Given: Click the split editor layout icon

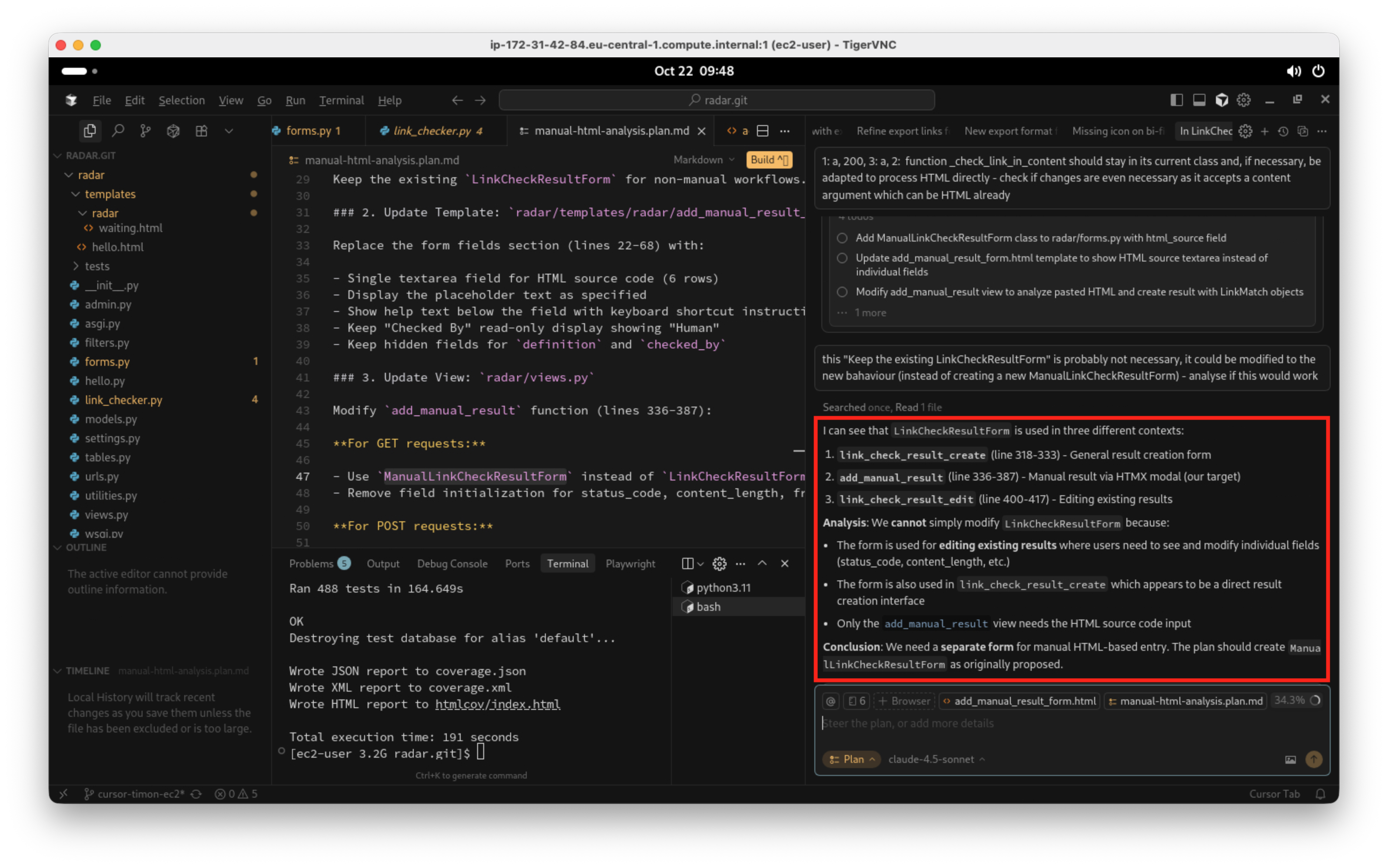Looking at the screenshot, I should (762, 131).
